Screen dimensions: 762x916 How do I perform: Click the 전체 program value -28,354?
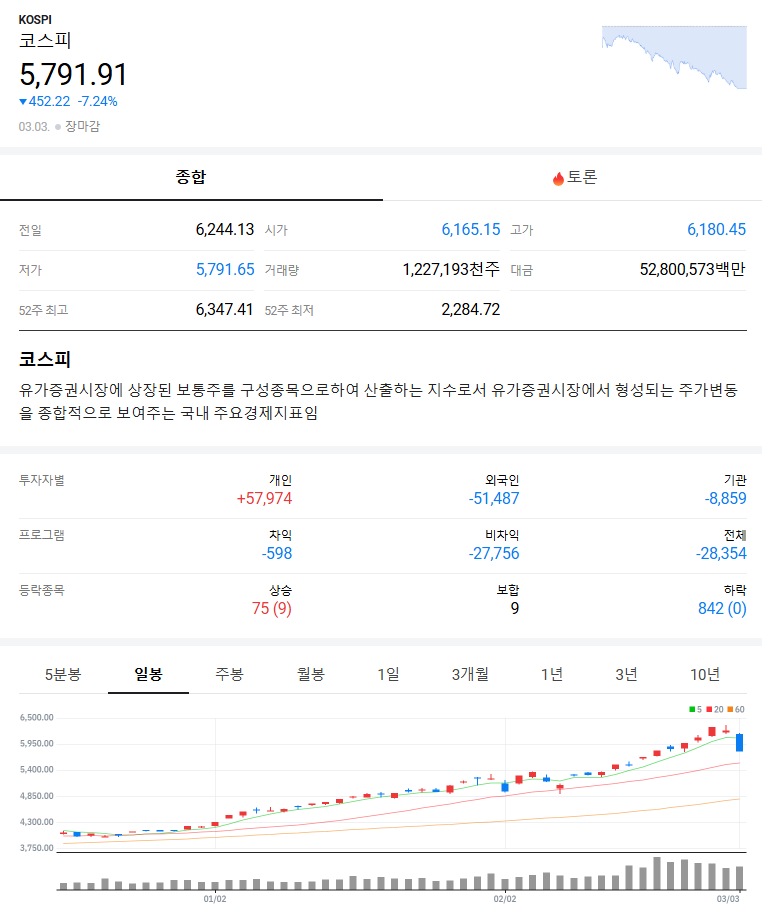tap(721, 553)
